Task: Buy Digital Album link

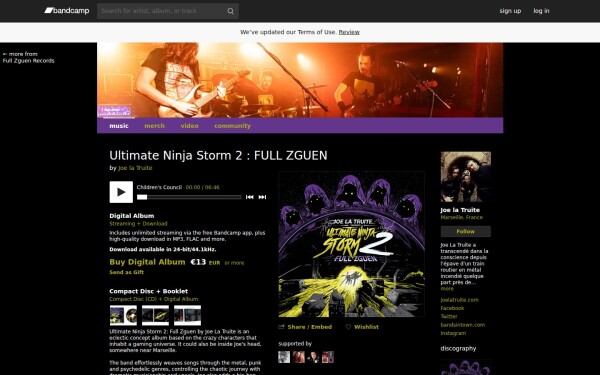Action: pos(147,262)
